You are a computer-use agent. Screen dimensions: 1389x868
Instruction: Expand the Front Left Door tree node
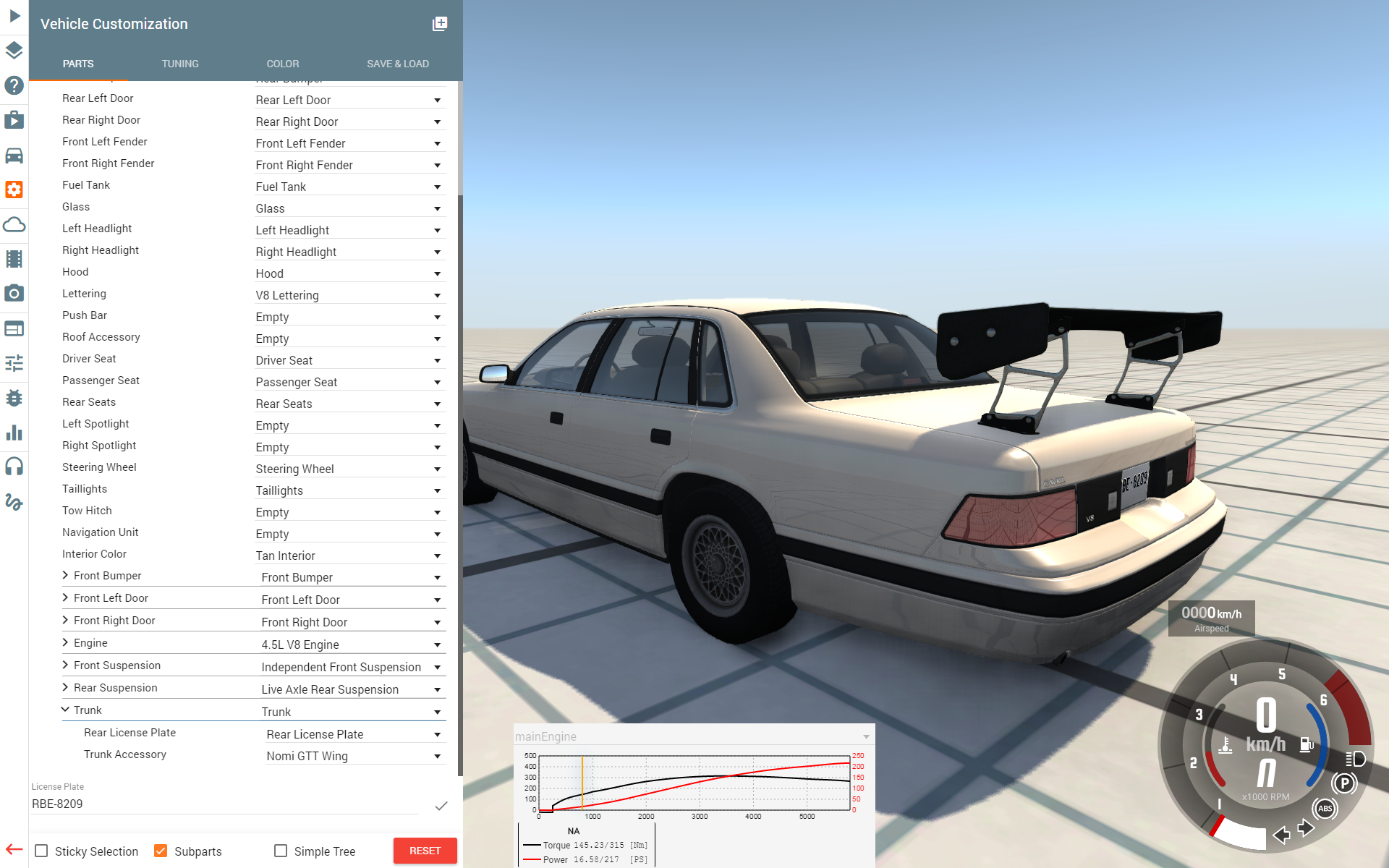(x=66, y=597)
